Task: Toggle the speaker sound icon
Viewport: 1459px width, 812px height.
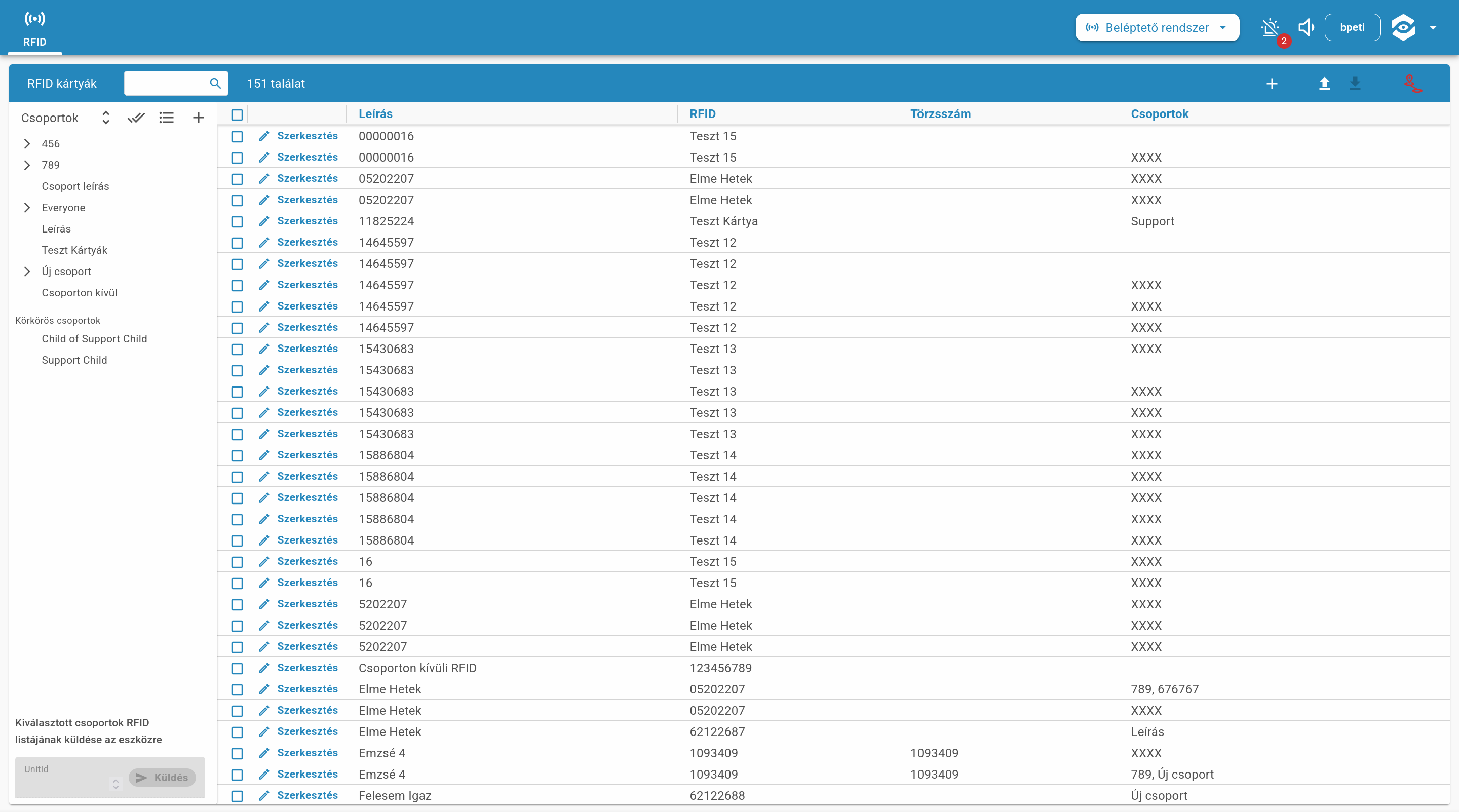Action: click(1306, 27)
